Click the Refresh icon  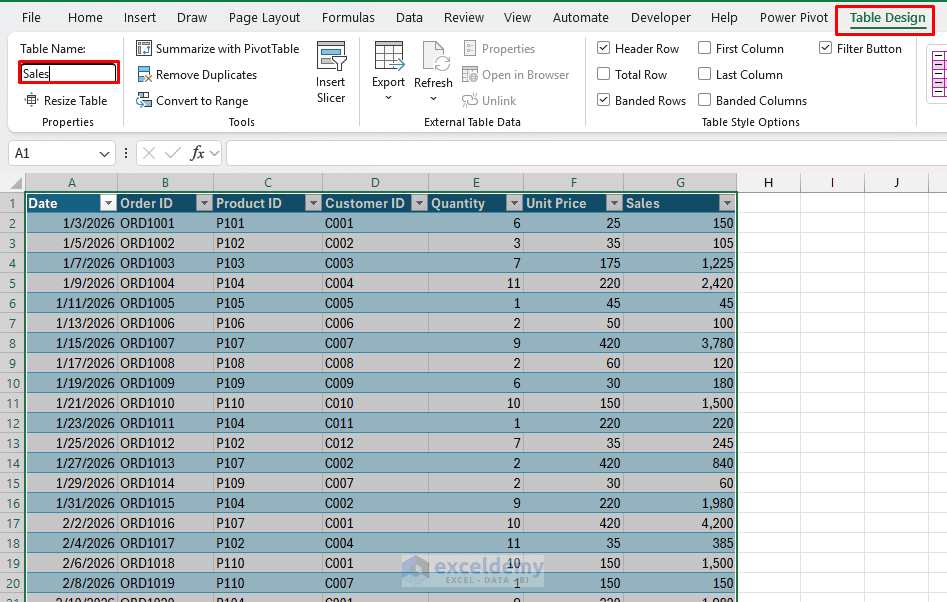[x=434, y=56]
